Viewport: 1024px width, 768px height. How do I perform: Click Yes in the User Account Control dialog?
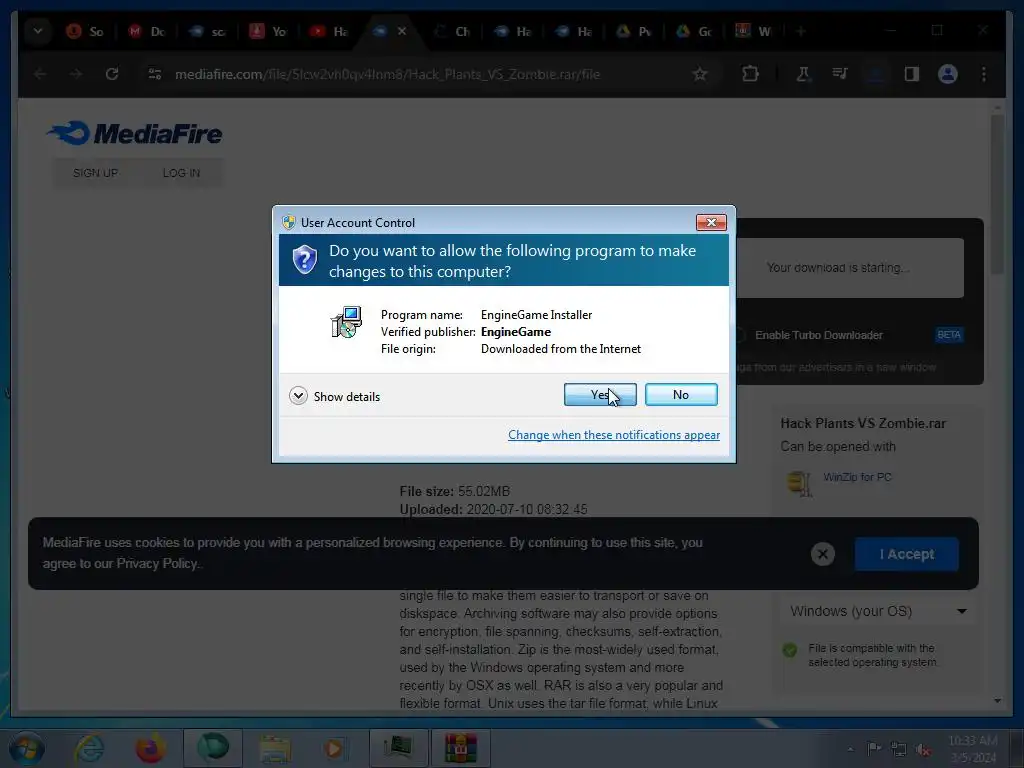point(600,394)
